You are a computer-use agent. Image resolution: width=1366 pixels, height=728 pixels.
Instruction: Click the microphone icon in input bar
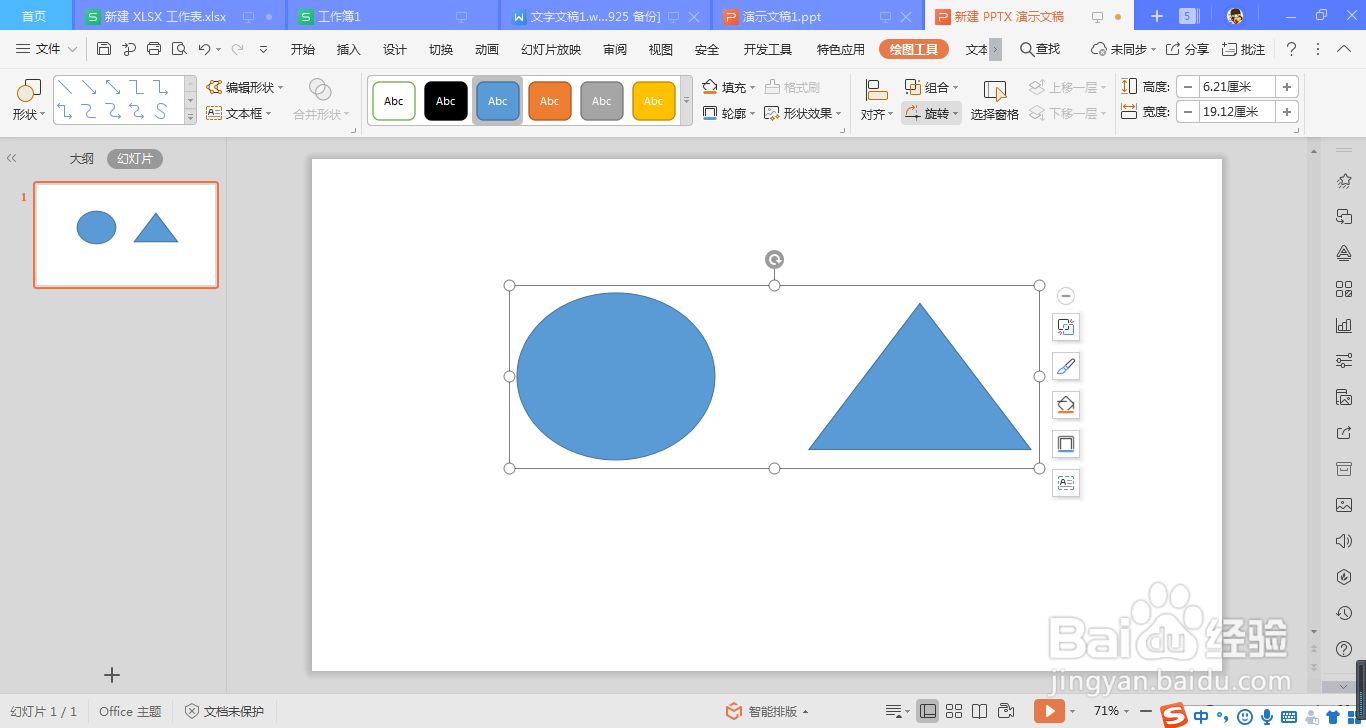[x=1267, y=716]
